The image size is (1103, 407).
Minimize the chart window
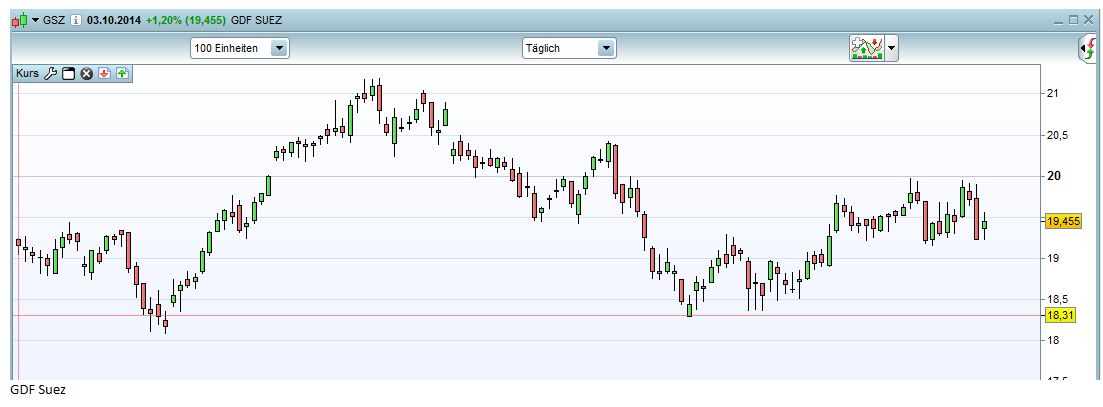[x=1059, y=19]
